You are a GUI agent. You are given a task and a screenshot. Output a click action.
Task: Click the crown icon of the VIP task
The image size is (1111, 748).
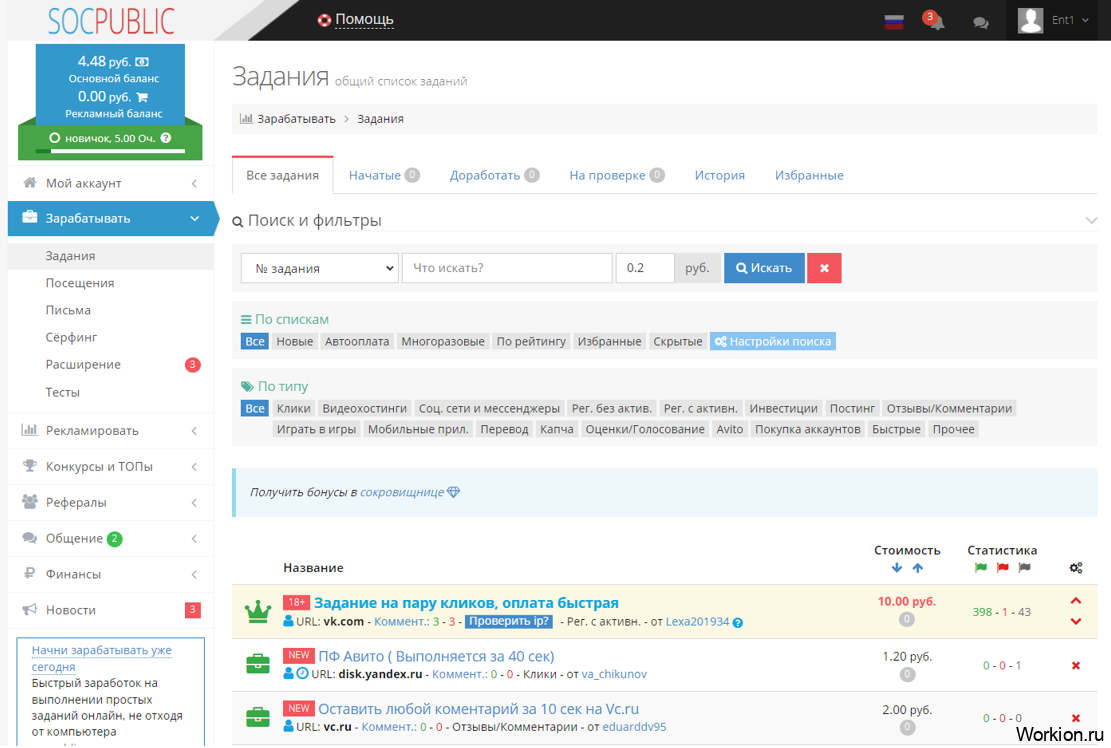tap(258, 611)
